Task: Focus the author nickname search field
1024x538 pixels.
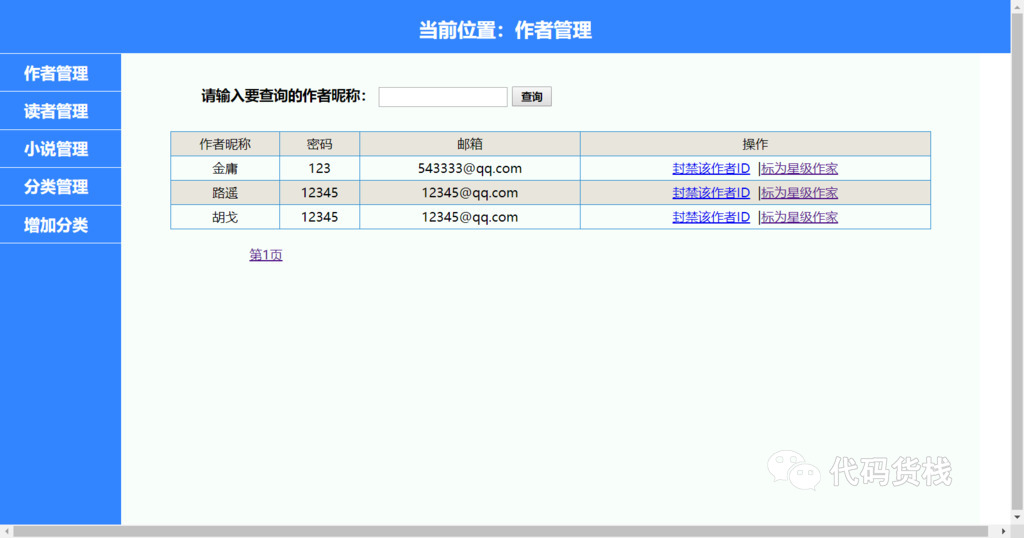Action: 443,97
